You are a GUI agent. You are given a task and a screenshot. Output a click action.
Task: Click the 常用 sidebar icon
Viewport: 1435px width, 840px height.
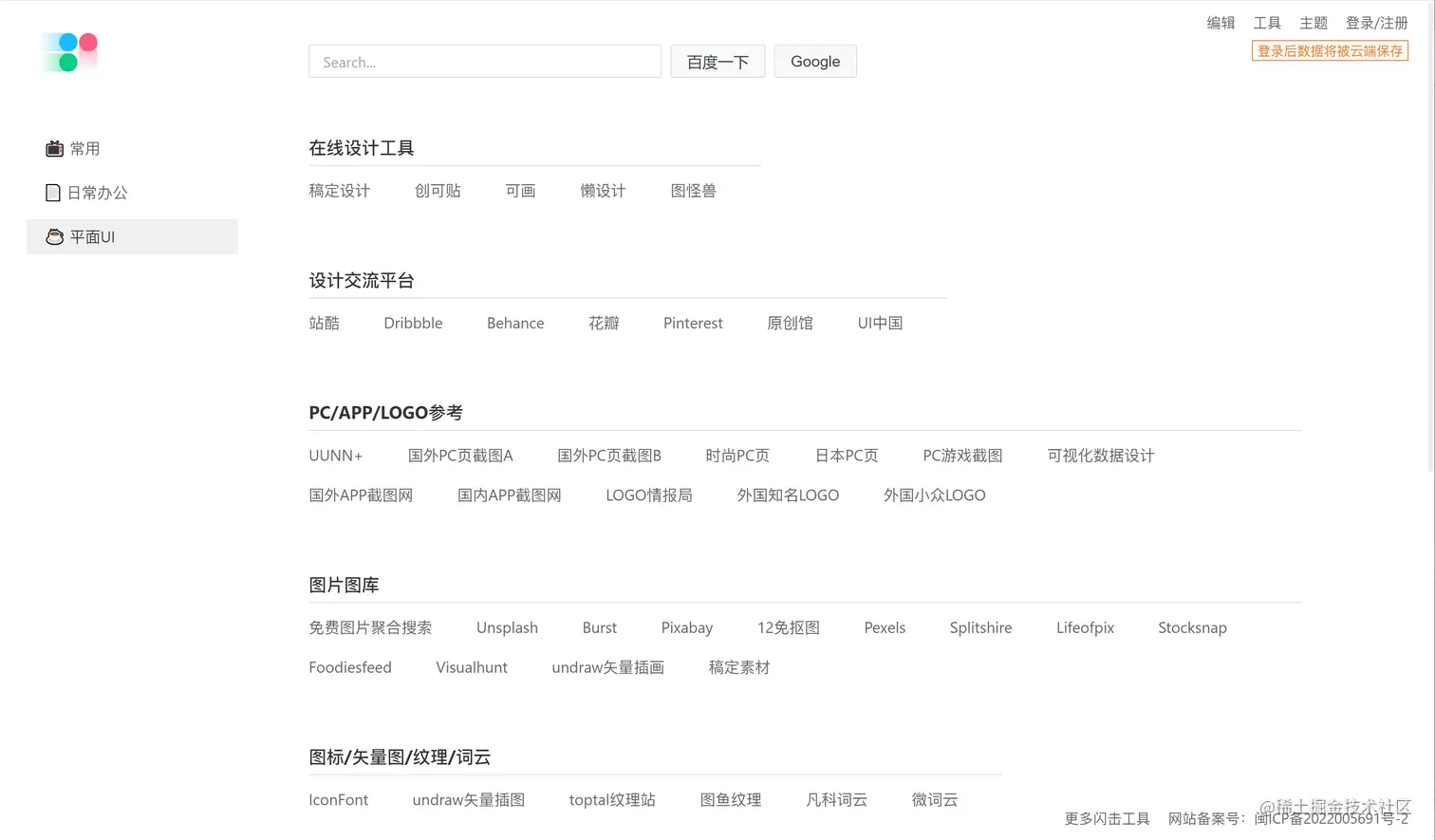point(54,148)
